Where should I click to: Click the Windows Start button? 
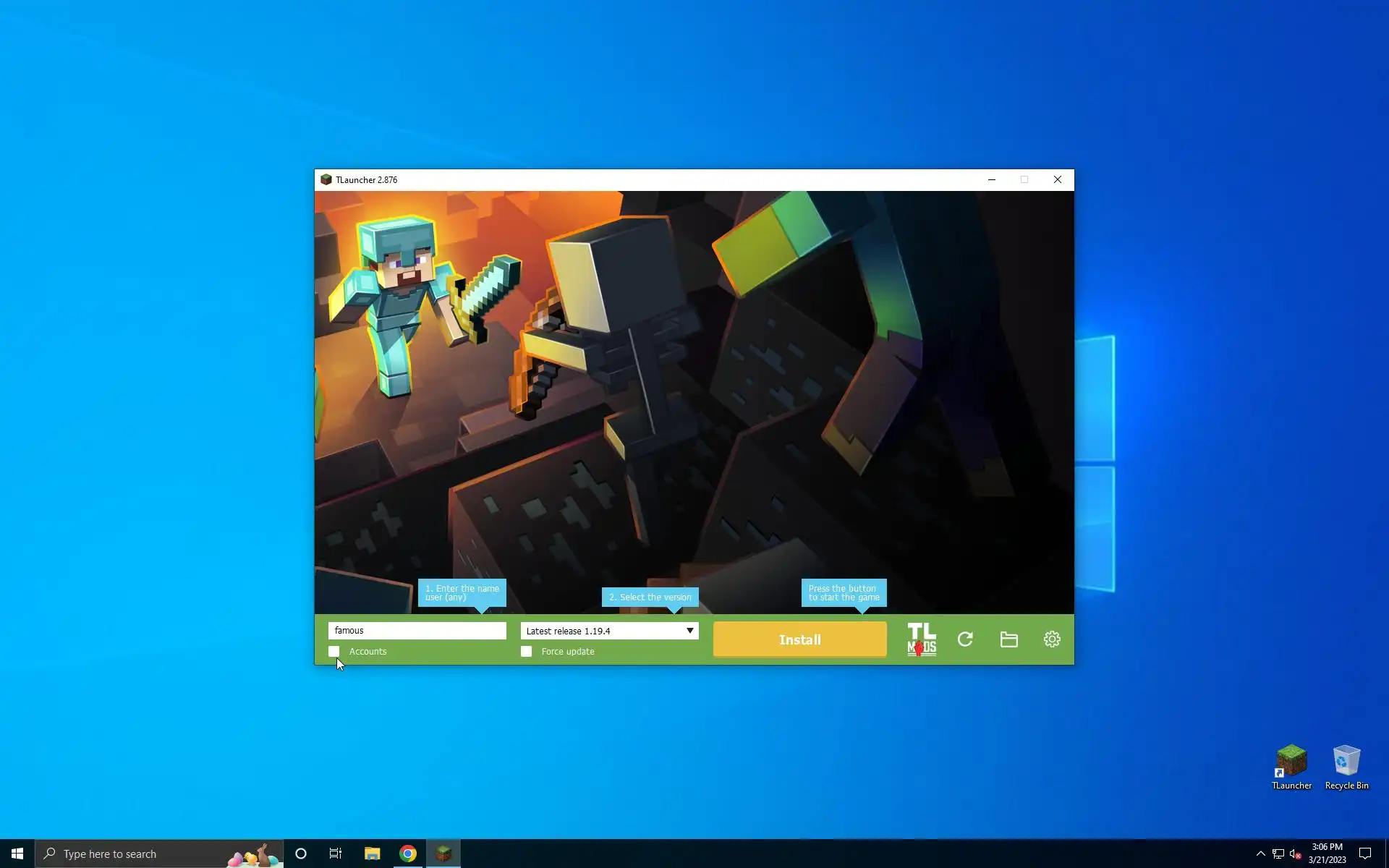pos(17,854)
